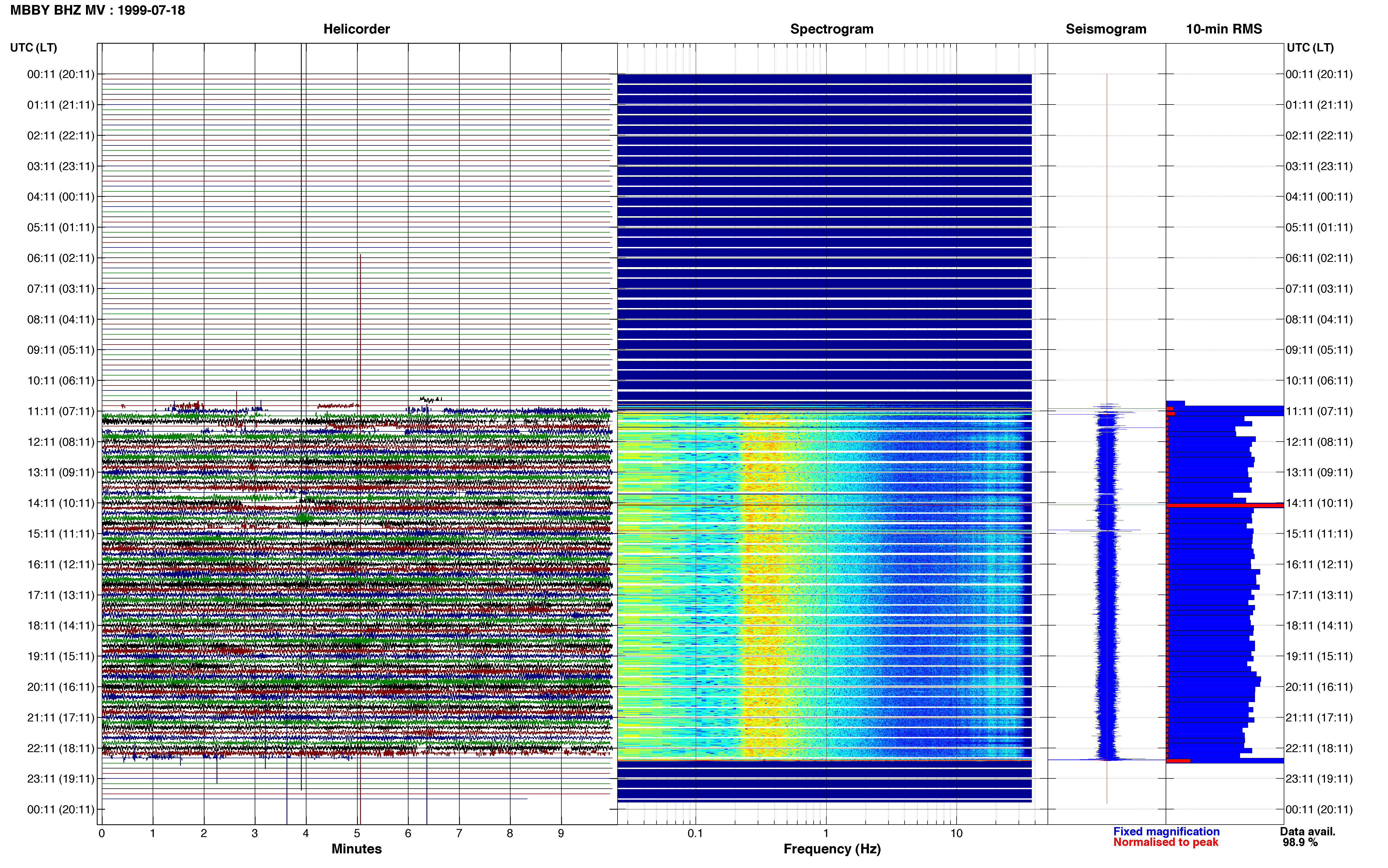Click the left time label '04:11 (00:11)'
This screenshot has height=868, width=1388.
[61, 197]
